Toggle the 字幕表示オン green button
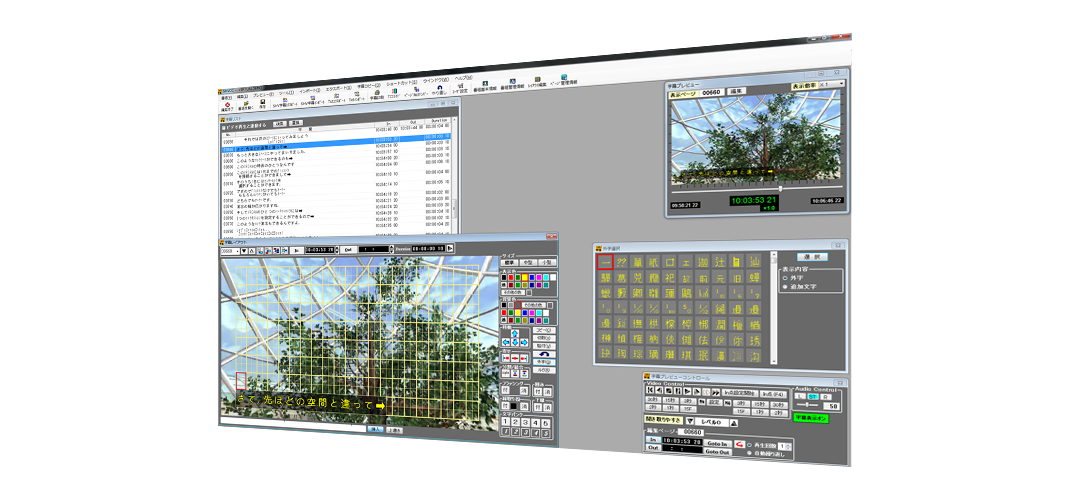Screen dimensions: 1069x500 coord(811,418)
